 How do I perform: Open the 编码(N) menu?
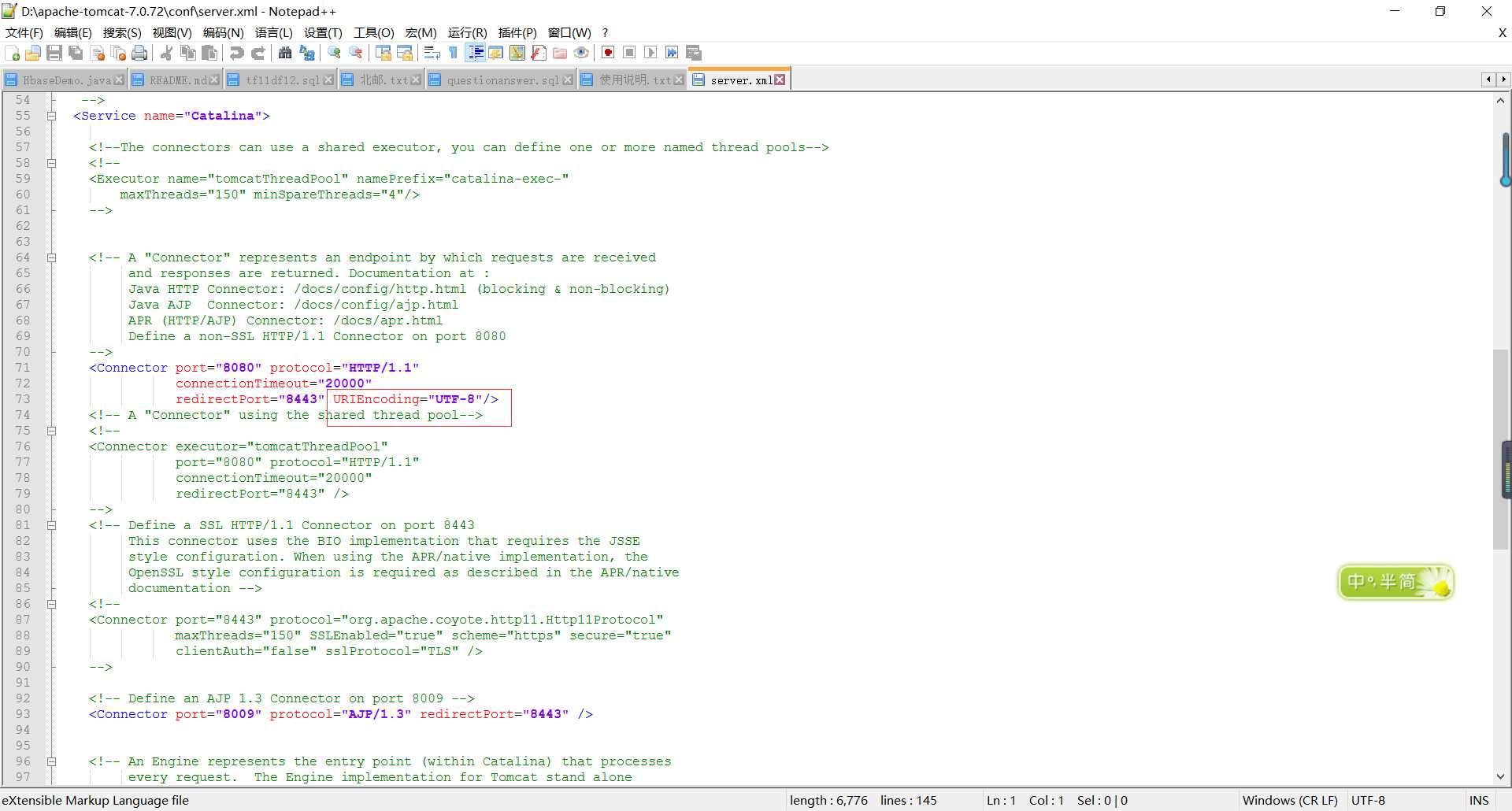[223, 32]
